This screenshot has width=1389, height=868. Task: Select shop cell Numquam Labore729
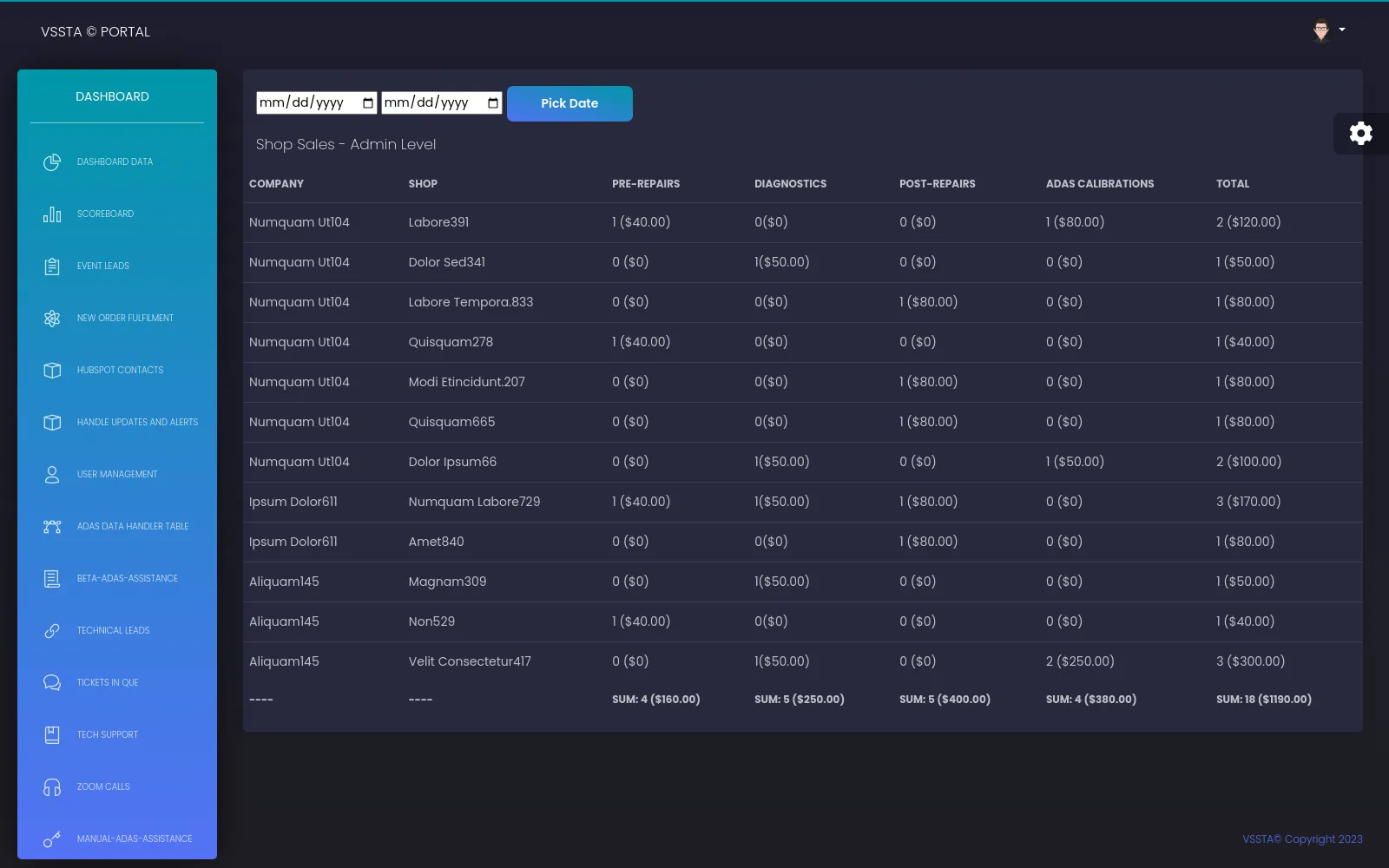click(x=474, y=502)
